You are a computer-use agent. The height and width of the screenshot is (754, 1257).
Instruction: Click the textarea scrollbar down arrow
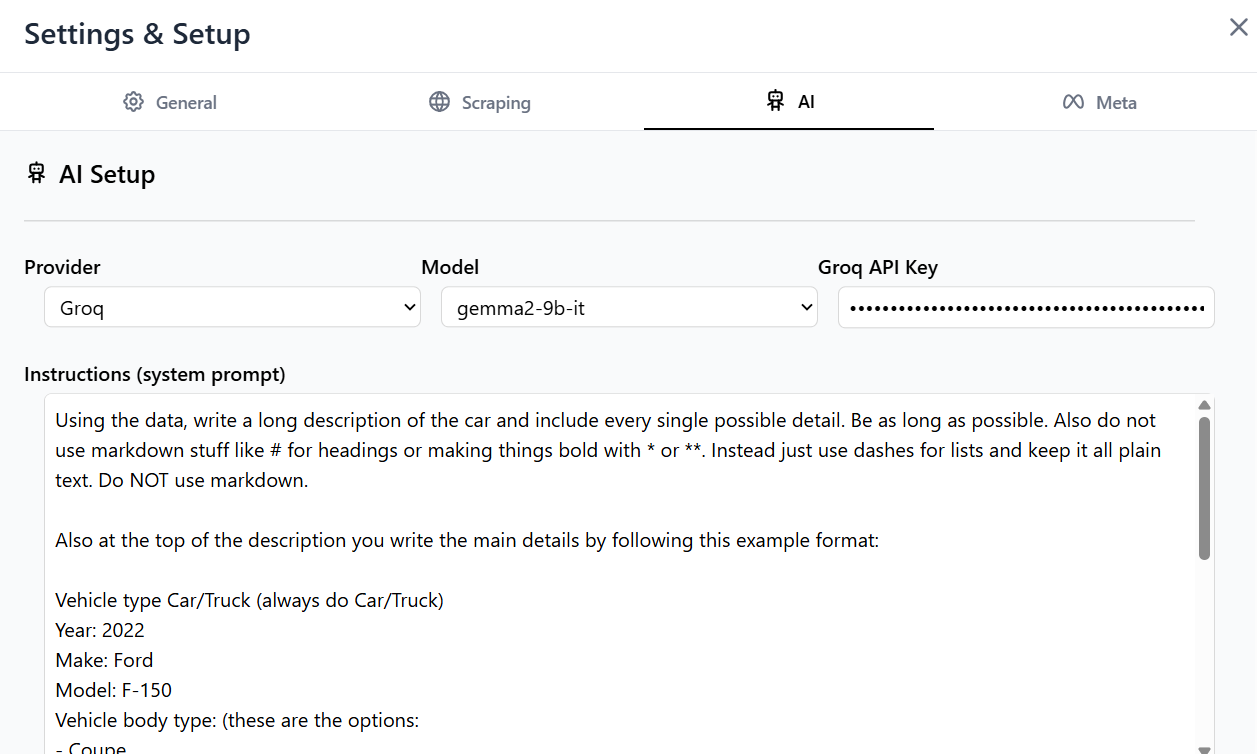[x=1205, y=749]
